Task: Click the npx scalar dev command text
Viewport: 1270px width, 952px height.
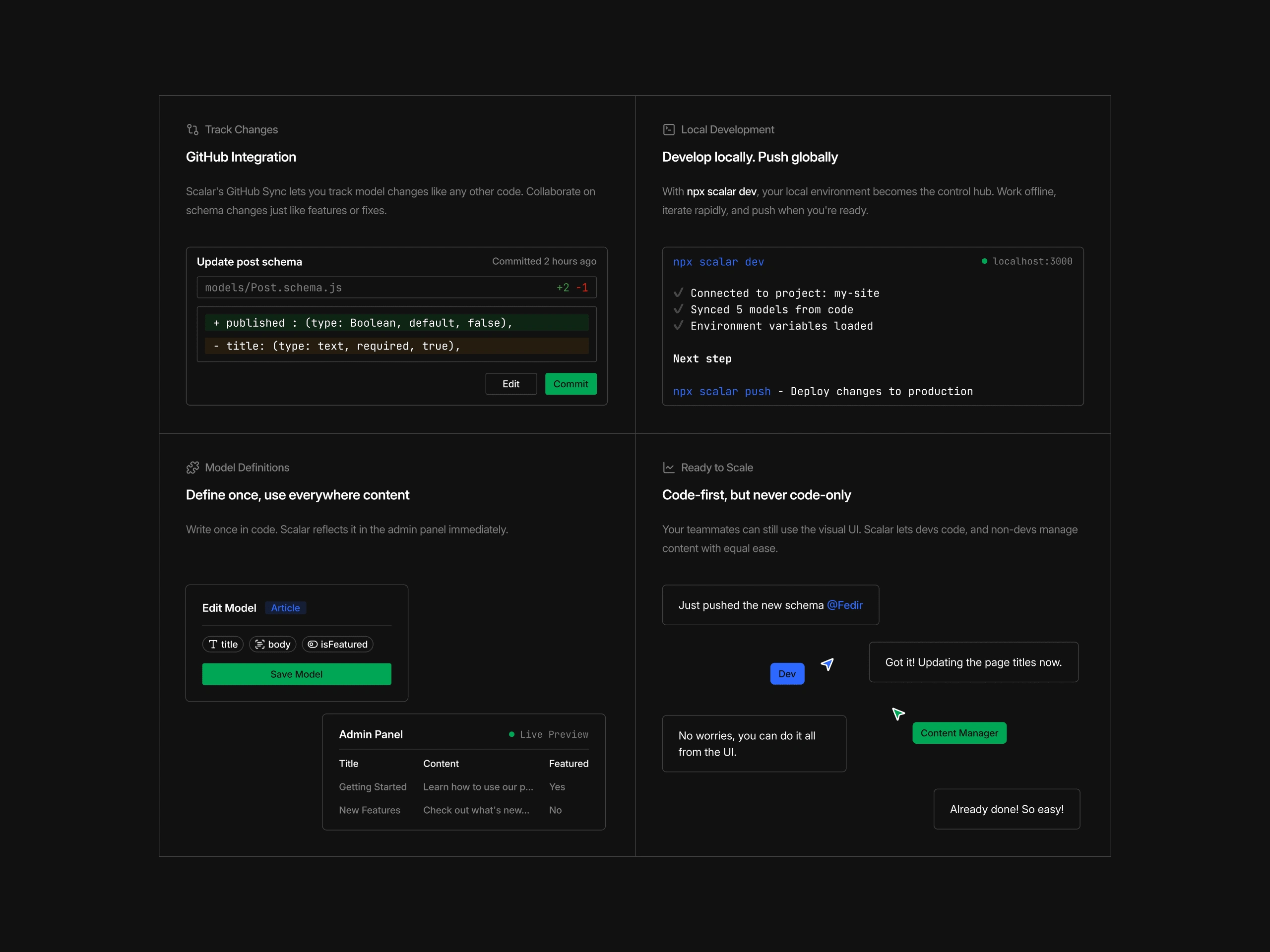Action: (x=718, y=262)
